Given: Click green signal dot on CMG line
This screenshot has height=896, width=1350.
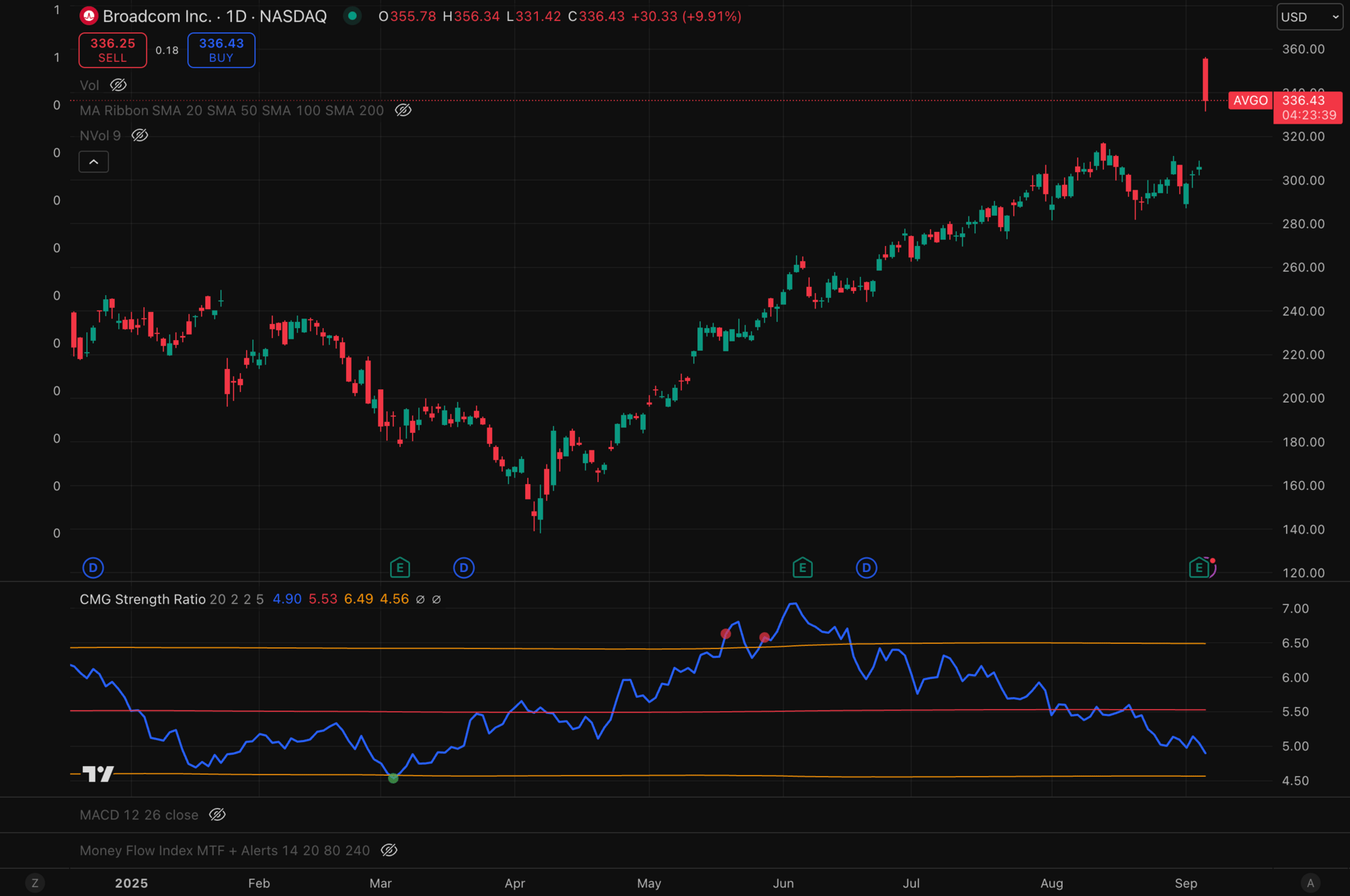Looking at the screenshot, I should tap(393, 778).
